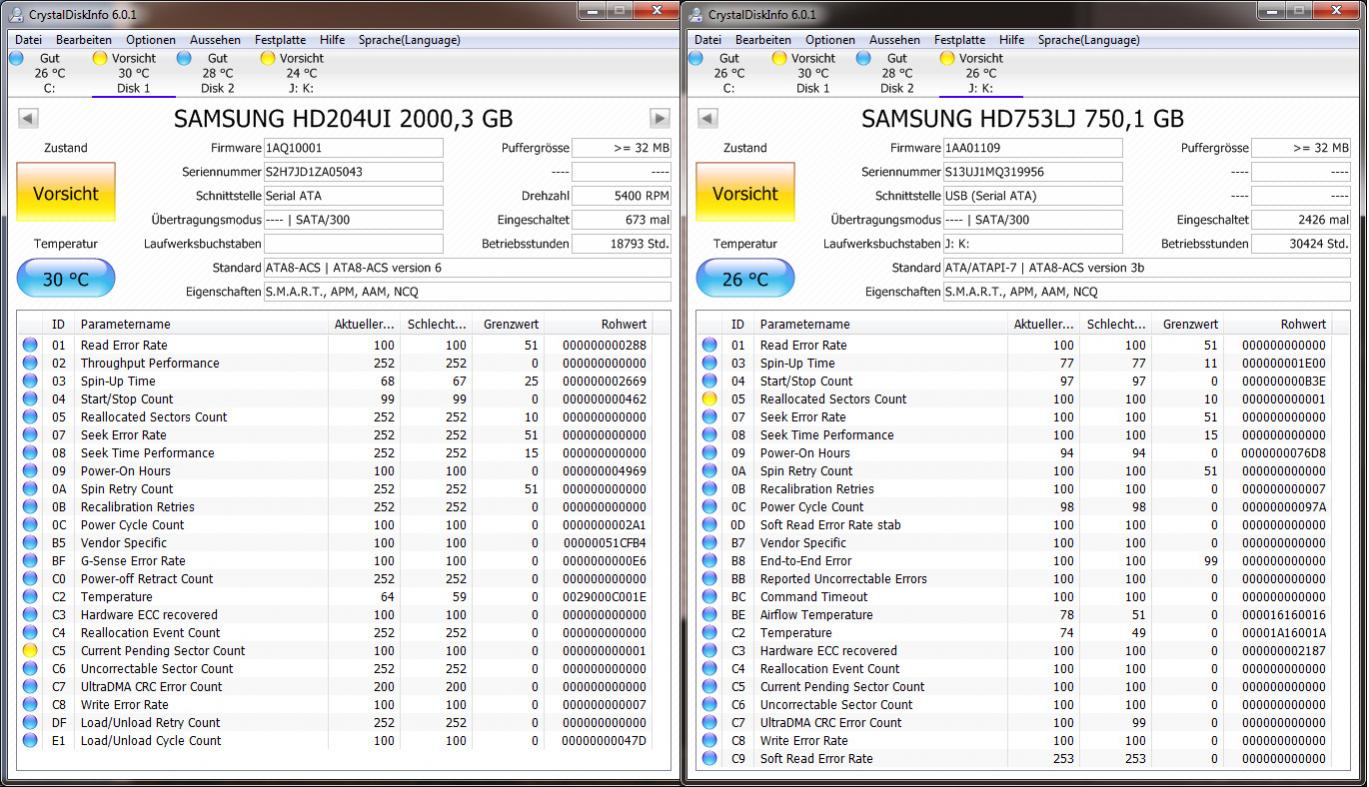Image resolution: width=1369 pixels, height=787 pixels.
Task: Click Firmware field 1AQ10001
Action: coord(353,148)
